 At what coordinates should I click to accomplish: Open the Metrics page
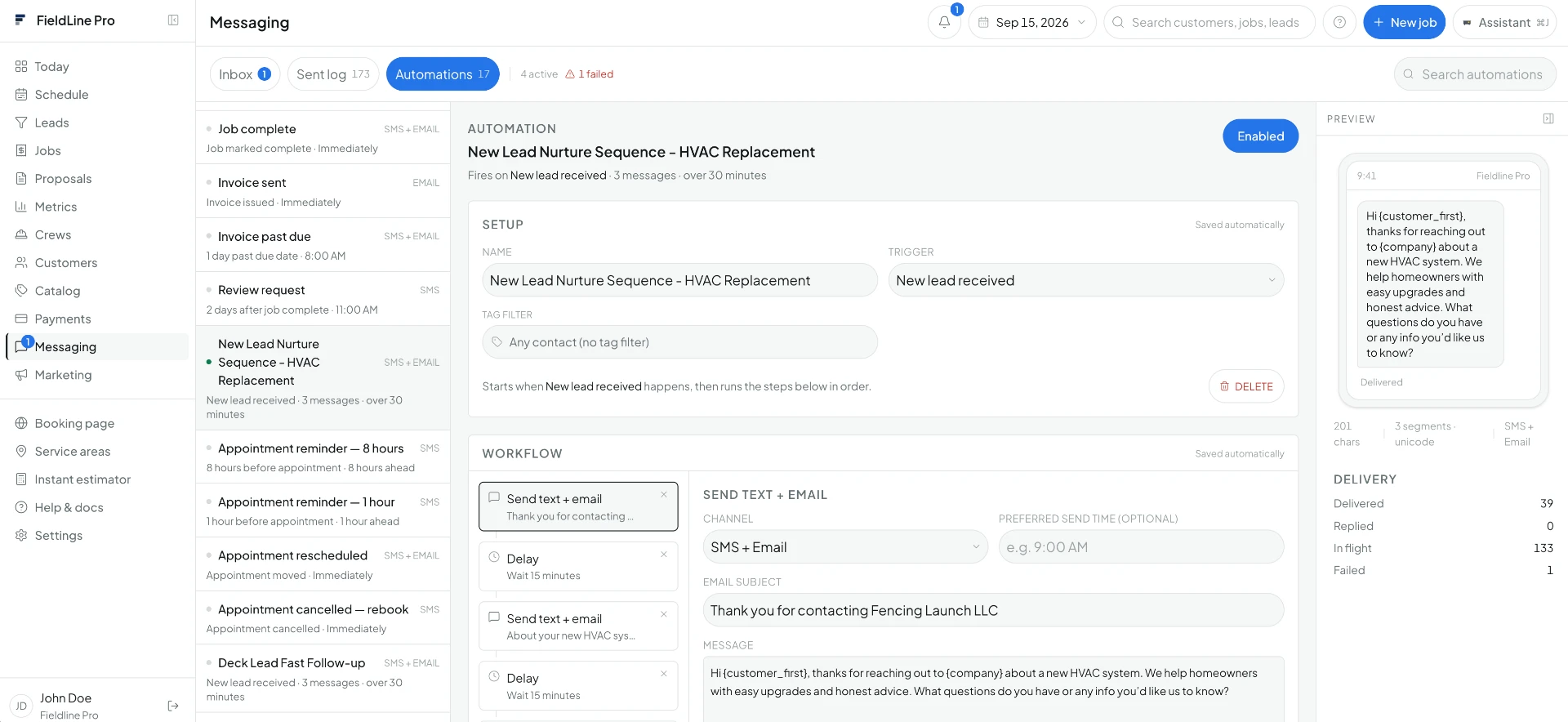pos(97,207)
